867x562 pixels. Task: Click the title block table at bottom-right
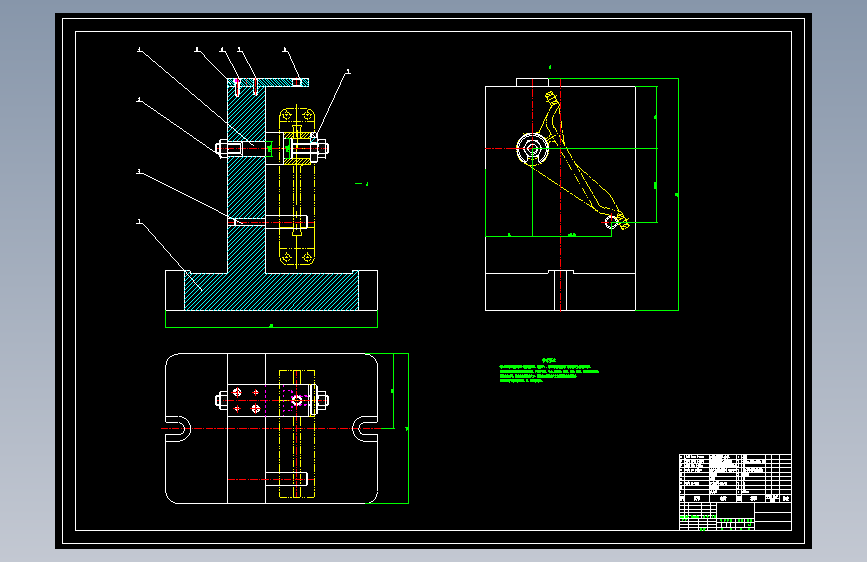click(735, 492)
